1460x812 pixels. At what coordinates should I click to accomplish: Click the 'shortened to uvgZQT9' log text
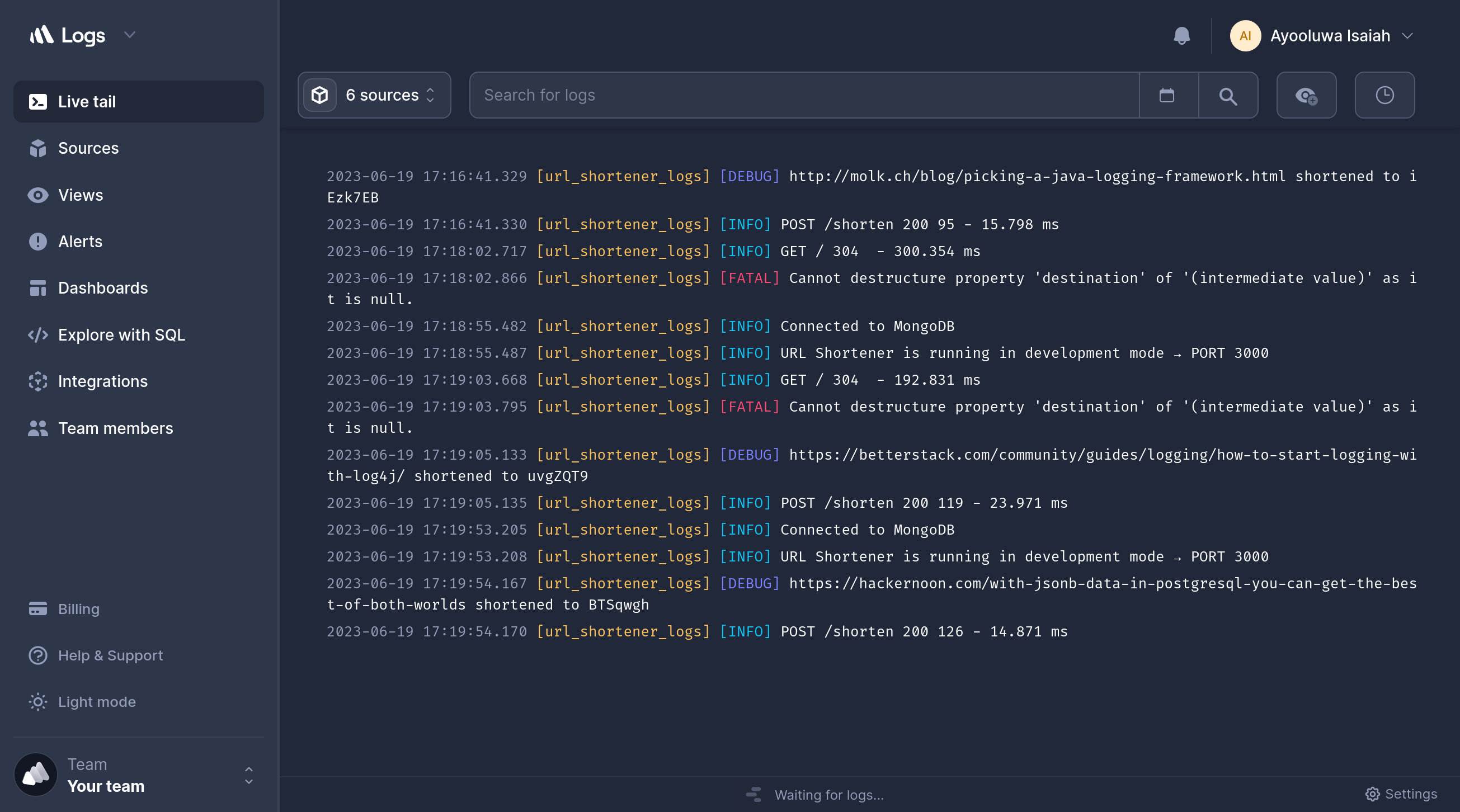[x=501, y=476]
